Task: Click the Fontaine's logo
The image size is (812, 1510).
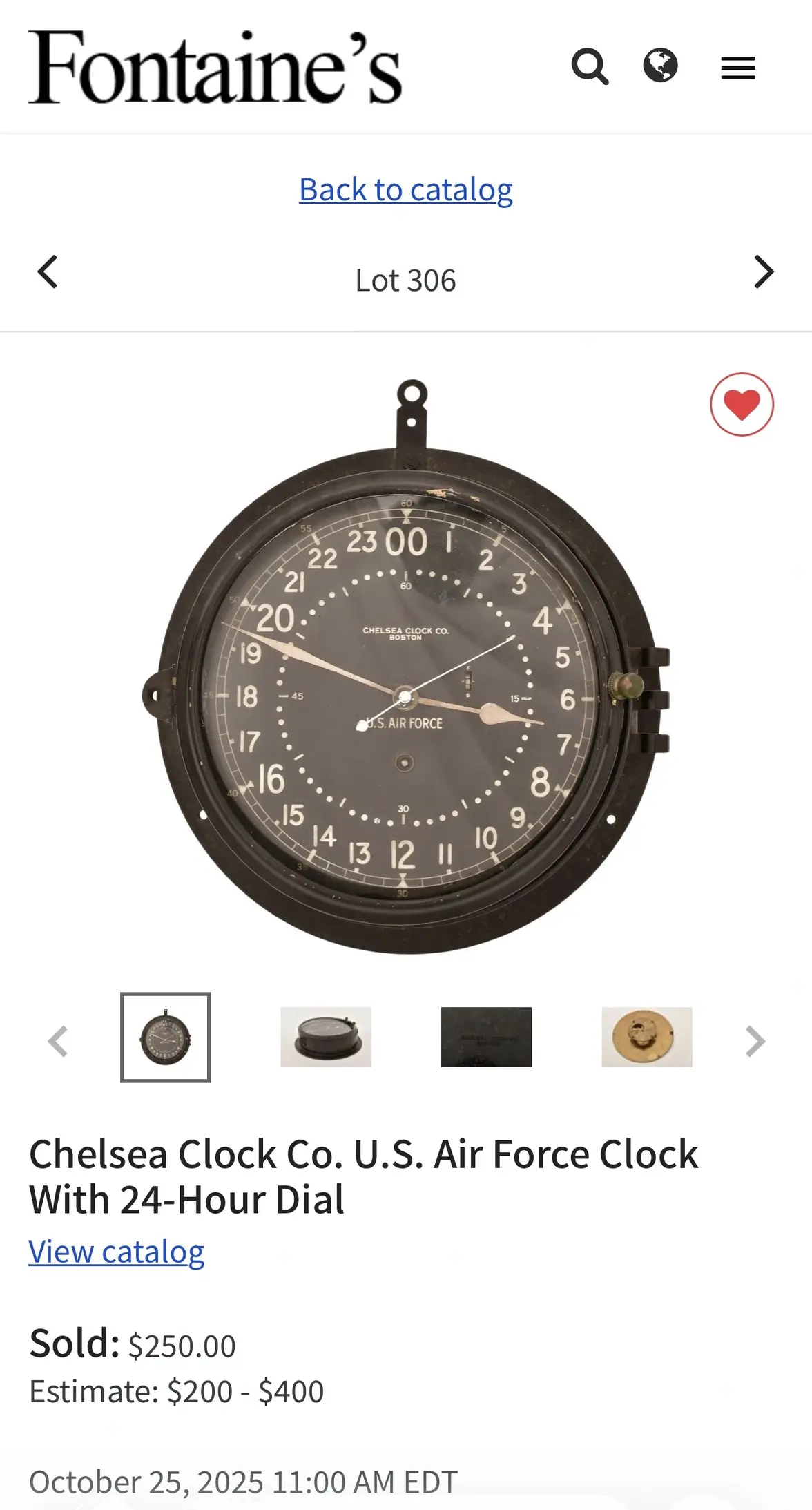Action: coord(215,68)
